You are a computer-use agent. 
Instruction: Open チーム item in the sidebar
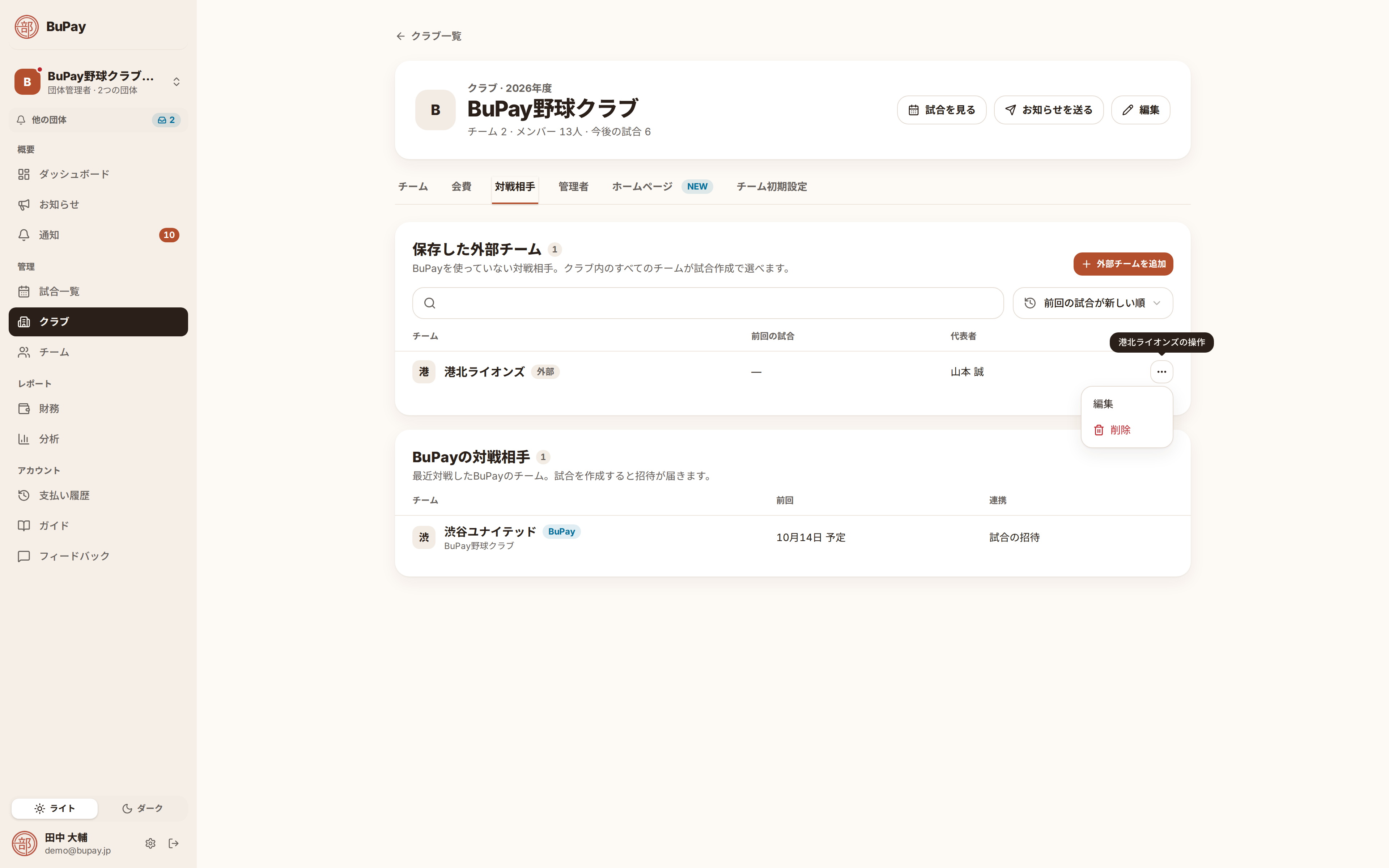[x=98, y=352]
